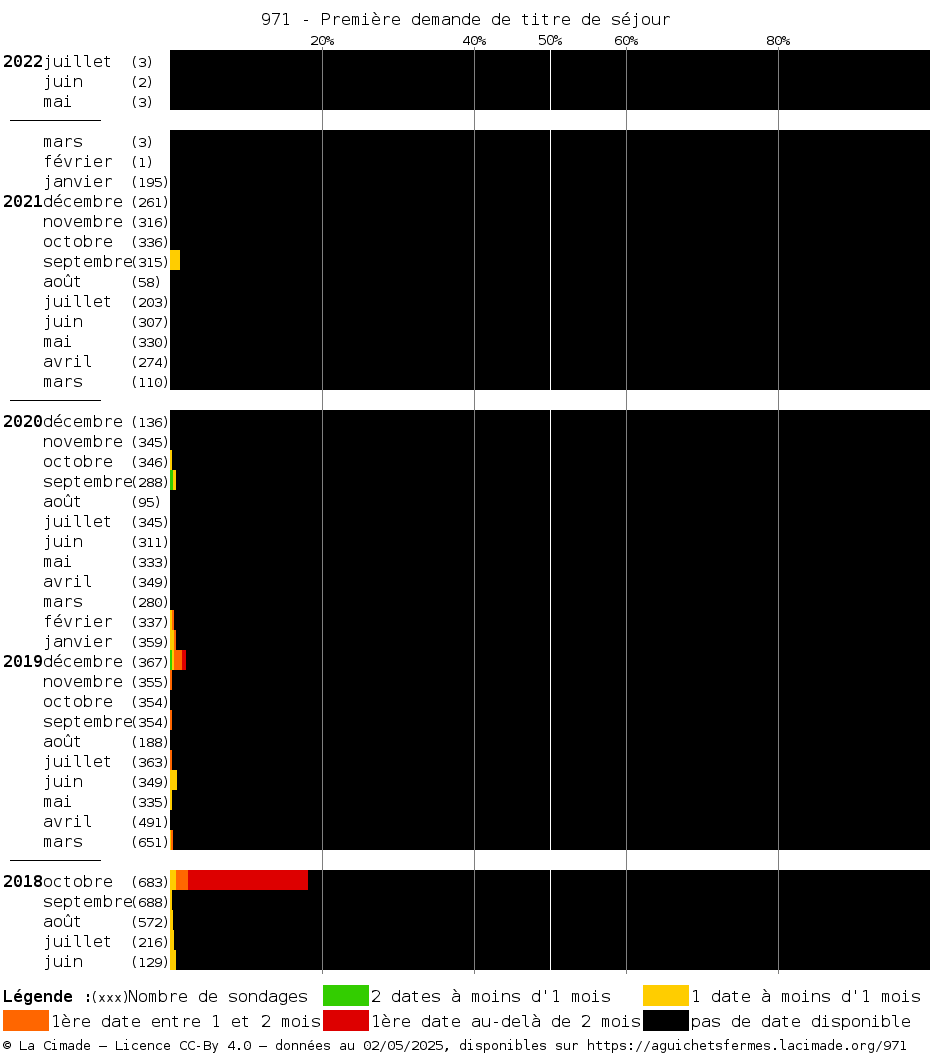The height and width of the screenshot is (1055, 930).
Task: Click the 'octobre (346)' row label
Action: point(106,462)
